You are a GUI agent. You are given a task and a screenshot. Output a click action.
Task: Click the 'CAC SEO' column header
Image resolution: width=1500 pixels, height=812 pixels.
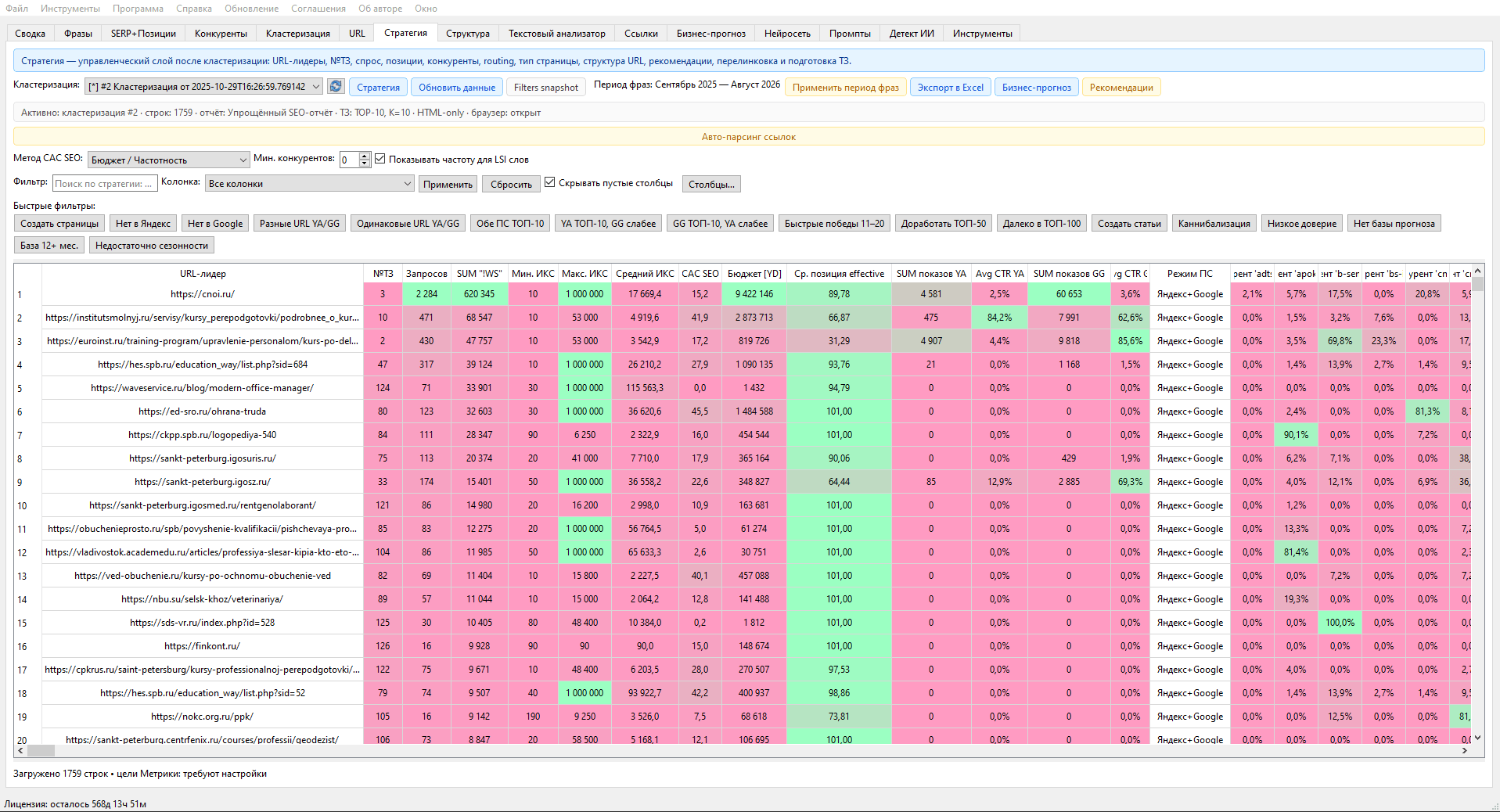(700, 273)
